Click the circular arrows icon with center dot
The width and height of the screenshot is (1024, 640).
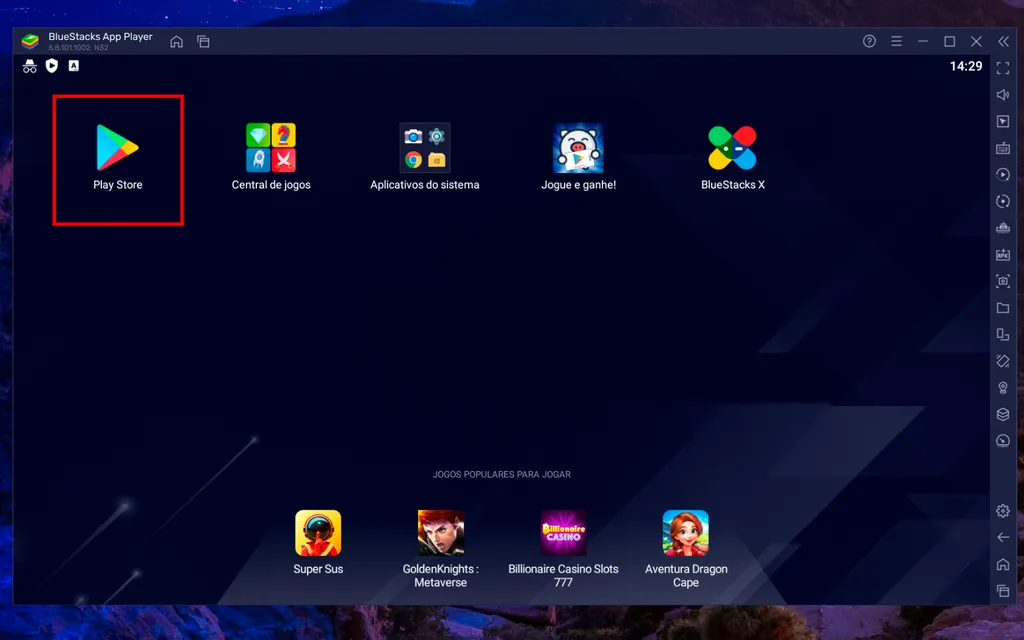[x=1003, y=201]
